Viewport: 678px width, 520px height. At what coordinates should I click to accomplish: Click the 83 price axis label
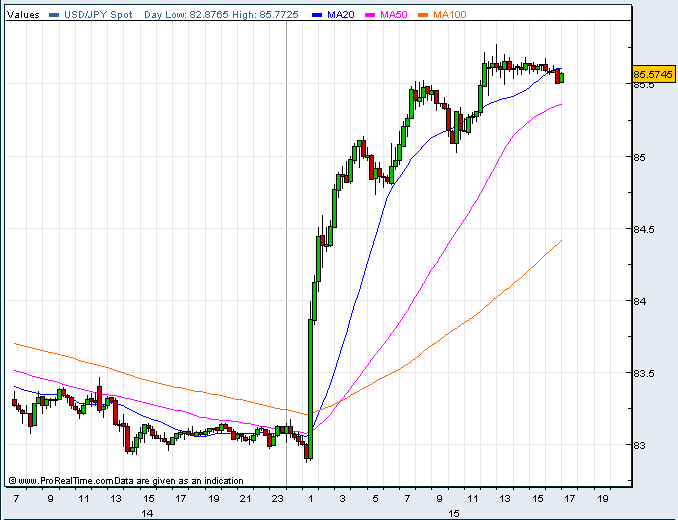point(640,446)
